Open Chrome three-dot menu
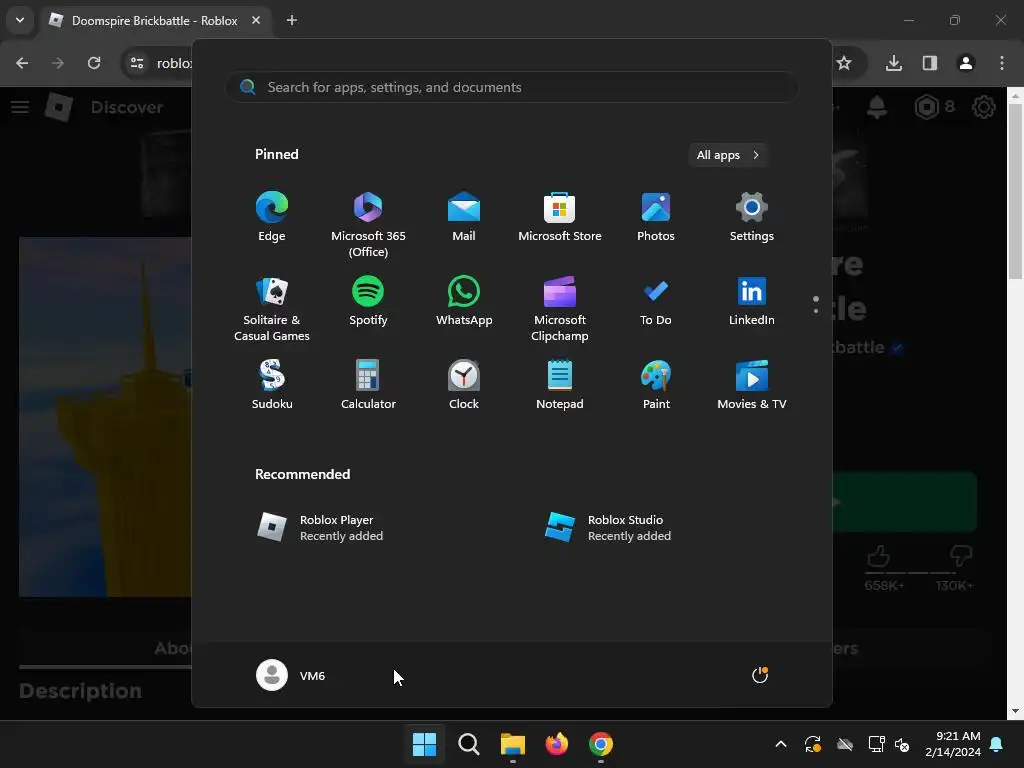 (1002, 63)
